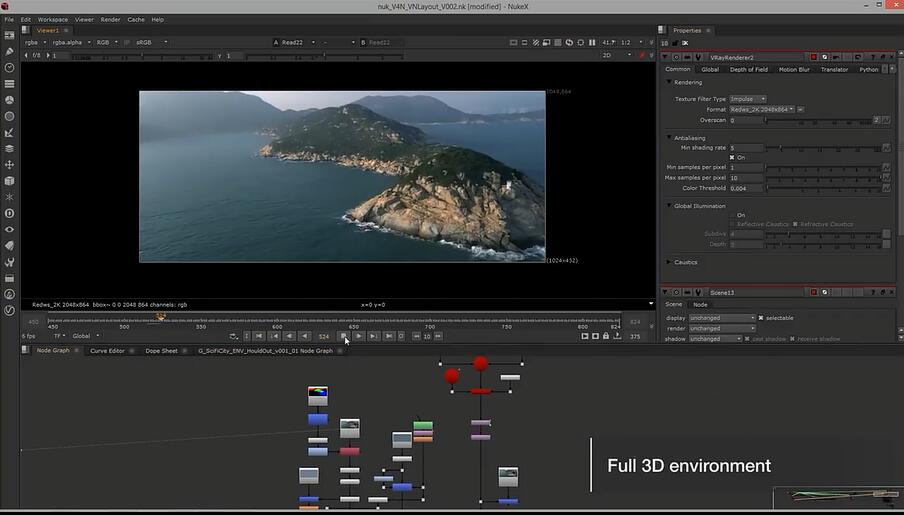Screen dimensions: 904x515
Task: Open G_SciFiCity_ENV_HouldOut Node Graph tab
Action: point(266,351)
